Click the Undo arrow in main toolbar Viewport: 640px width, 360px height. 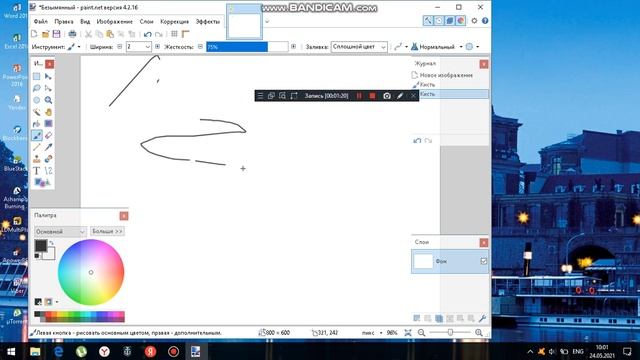(x=147, y=34)
